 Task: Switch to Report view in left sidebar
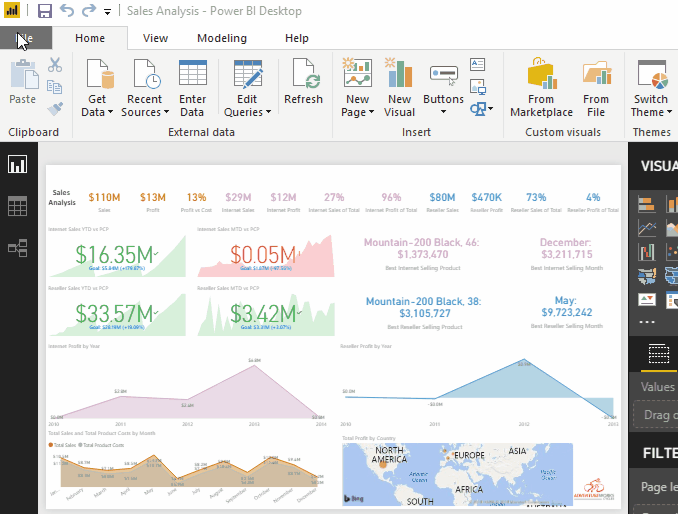pos(17,165)
